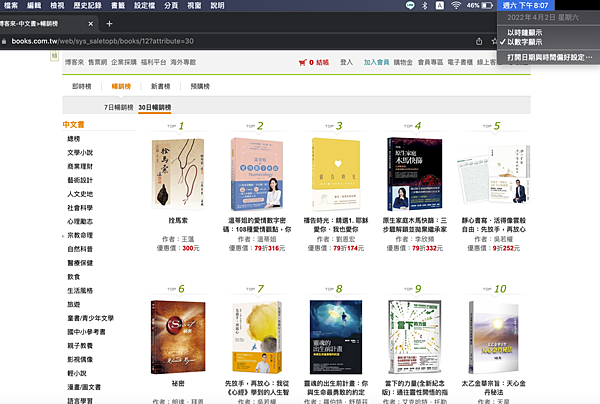This screenshot has width=600, height=404.
Task: Choose the checked 以數字顯示 option
Action: (x=525, y=42)
